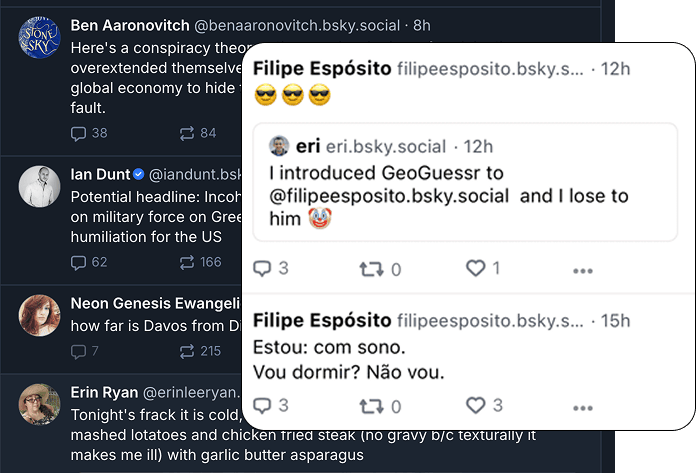Reply to Neon Genesis Ewangeli's Davos post
The width and height of the screenshot is (696, 473).
pos(79,351)
